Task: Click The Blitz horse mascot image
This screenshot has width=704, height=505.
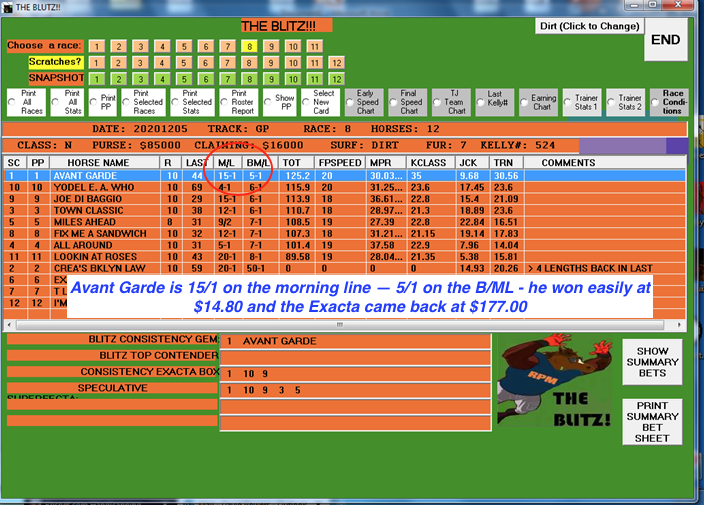Action: [x=555, y=380]
